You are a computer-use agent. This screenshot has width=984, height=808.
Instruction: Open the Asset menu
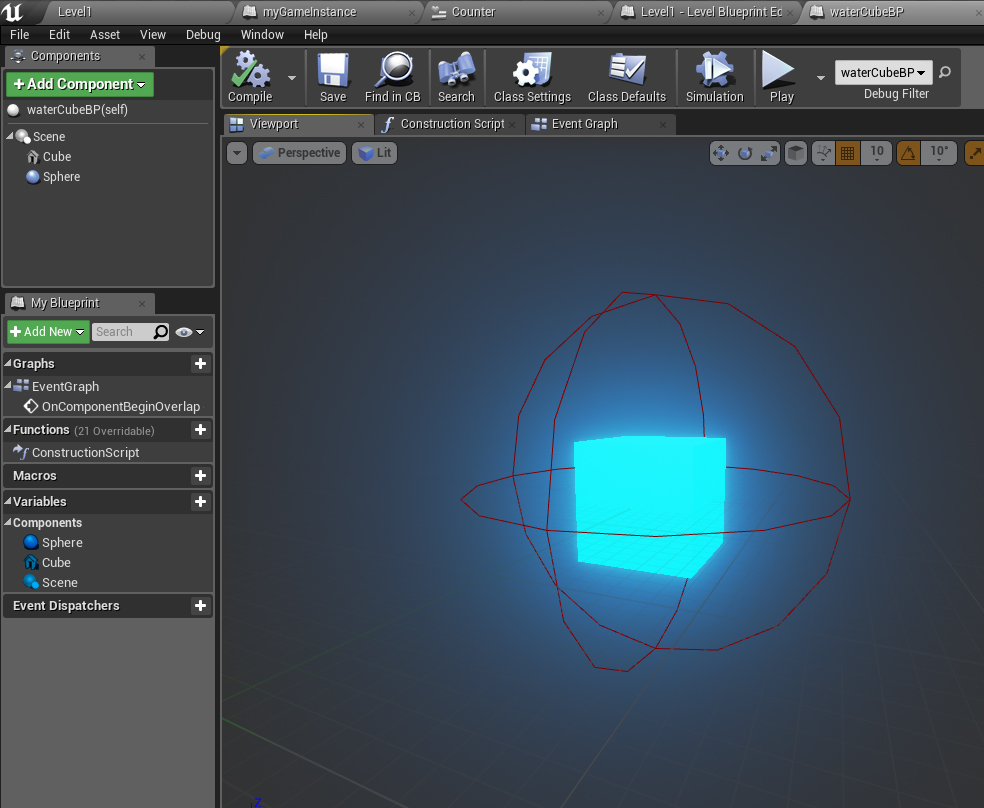[105, 34]
